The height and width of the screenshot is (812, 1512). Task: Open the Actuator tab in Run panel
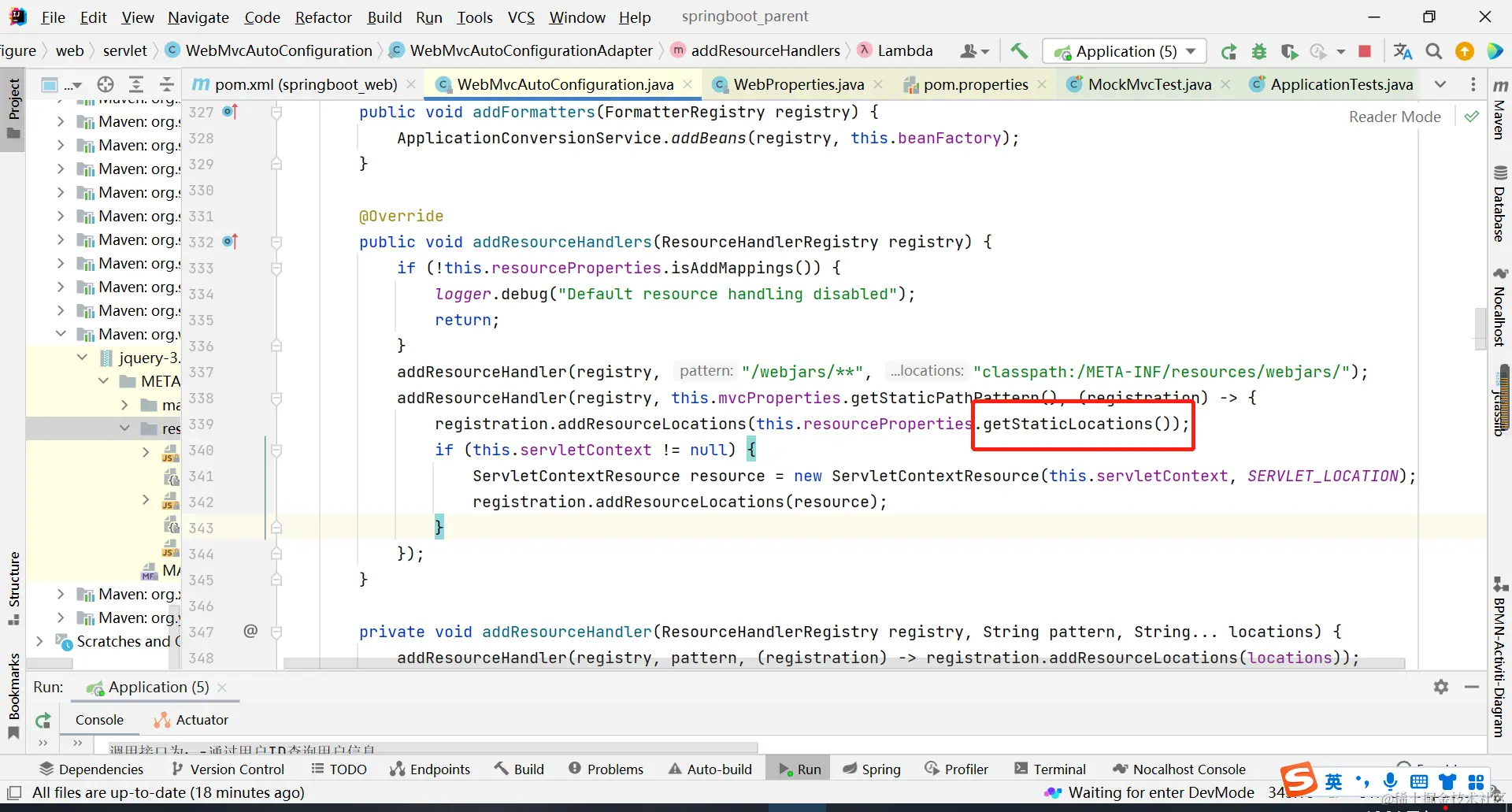coord(191,720)
